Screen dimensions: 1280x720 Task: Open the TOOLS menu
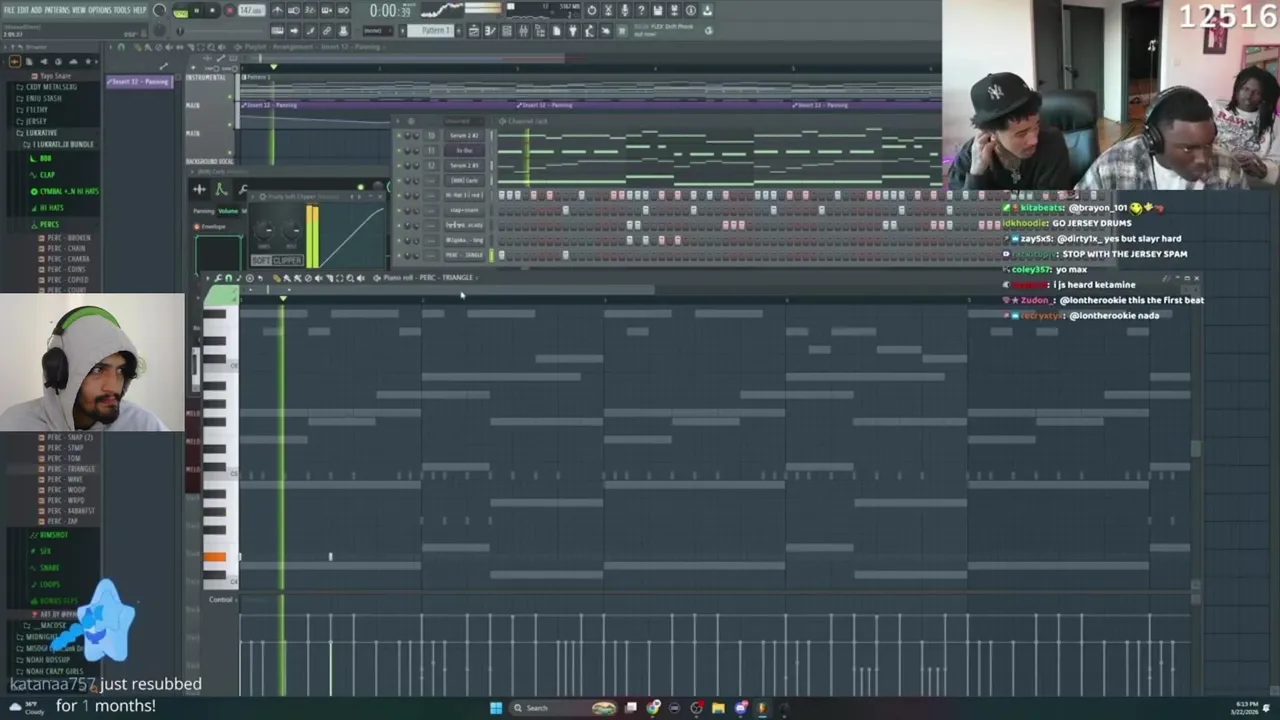coord(122,10)
